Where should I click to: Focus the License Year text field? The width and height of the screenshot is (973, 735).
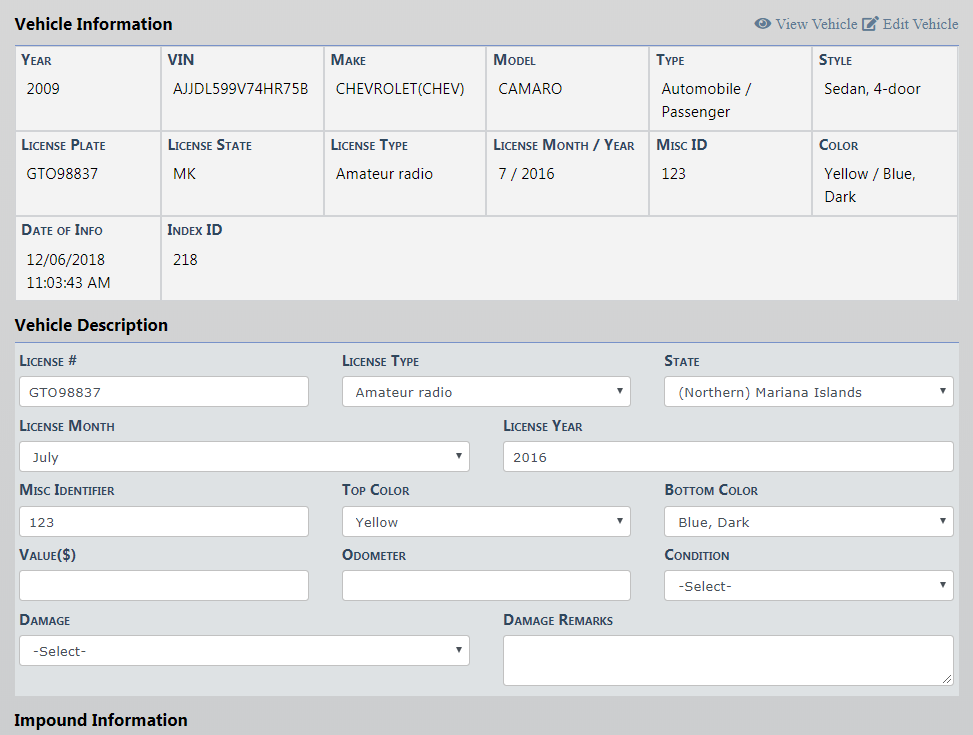(x=728, y=457)
